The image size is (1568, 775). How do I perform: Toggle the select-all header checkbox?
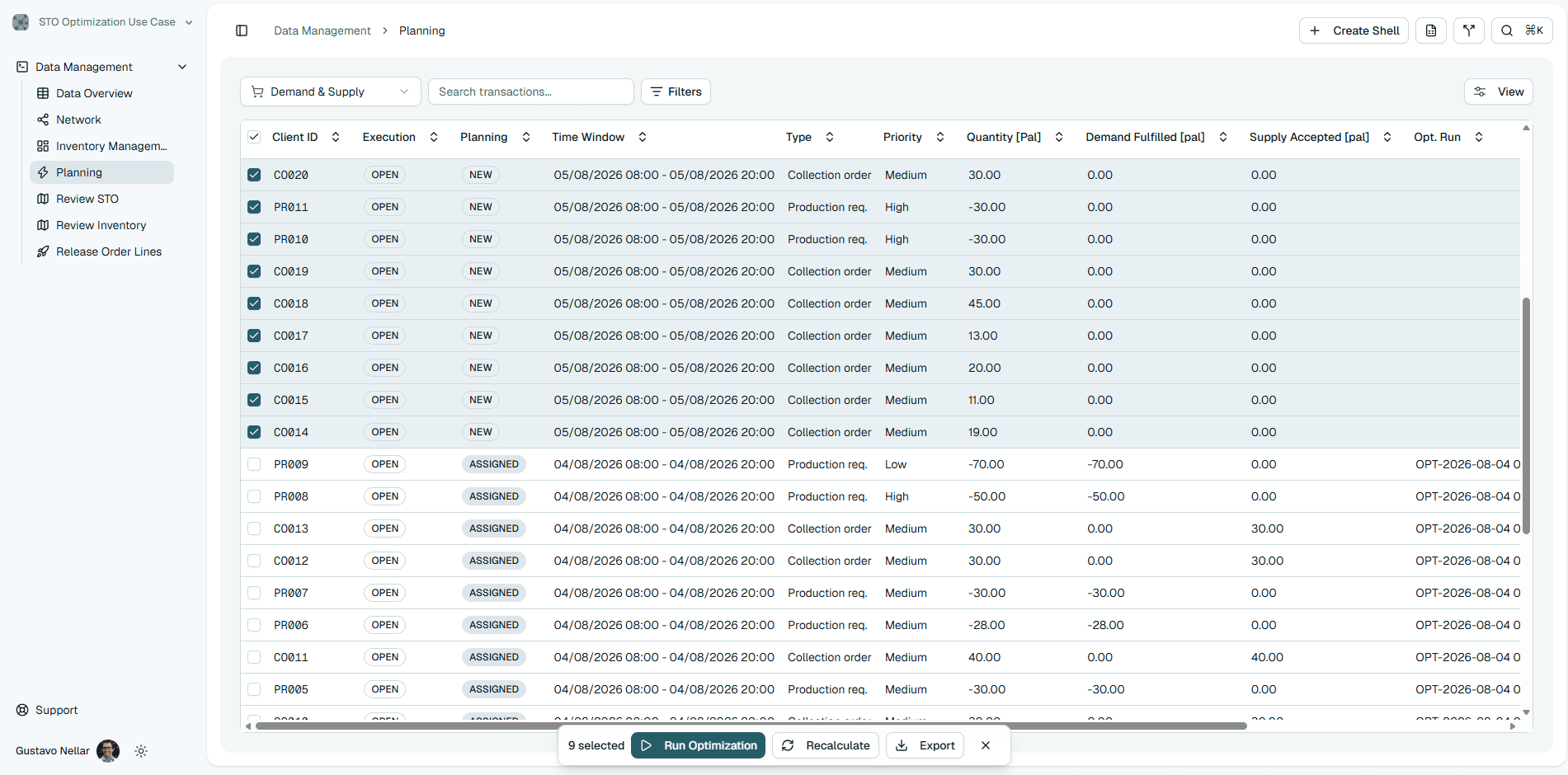[x=254, y=137]
